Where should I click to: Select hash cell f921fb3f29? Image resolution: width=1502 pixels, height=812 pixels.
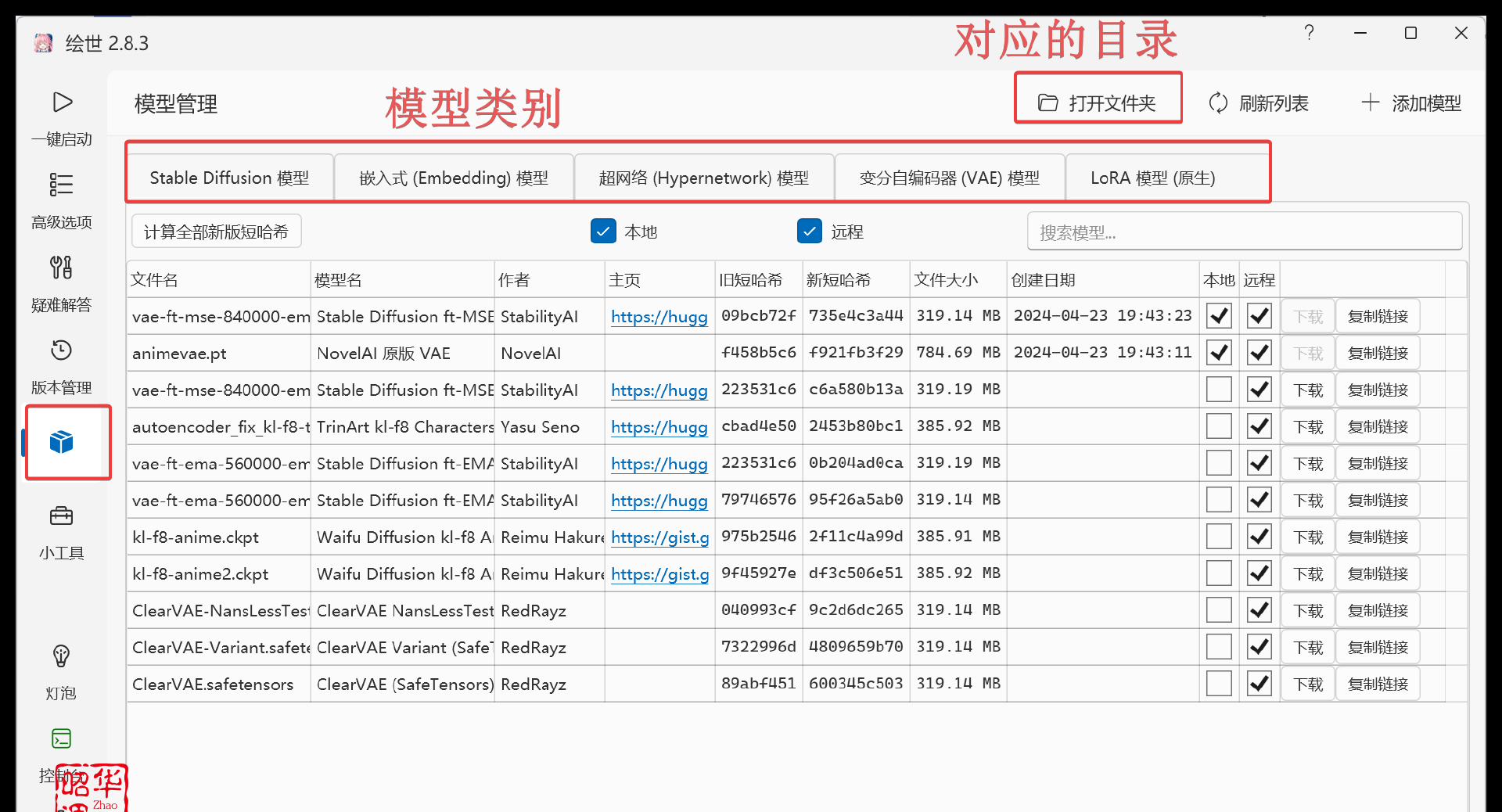click(856, 353)
